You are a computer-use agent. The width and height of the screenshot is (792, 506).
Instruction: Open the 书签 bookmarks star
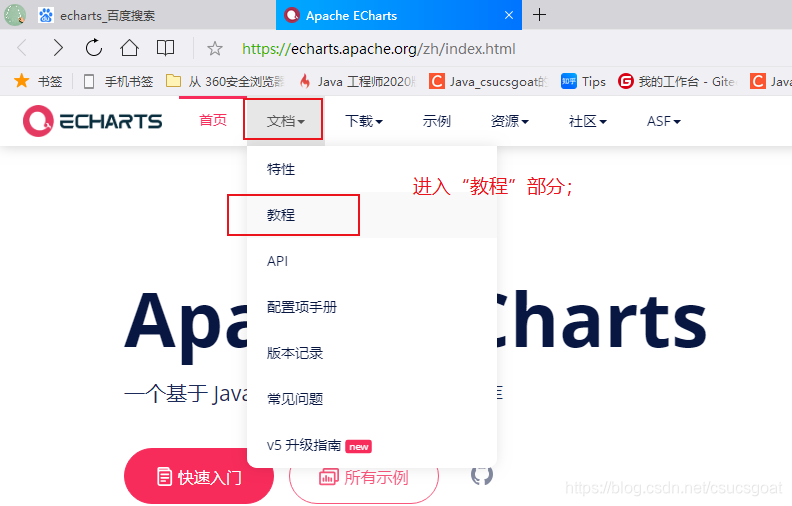pos(38,81)
